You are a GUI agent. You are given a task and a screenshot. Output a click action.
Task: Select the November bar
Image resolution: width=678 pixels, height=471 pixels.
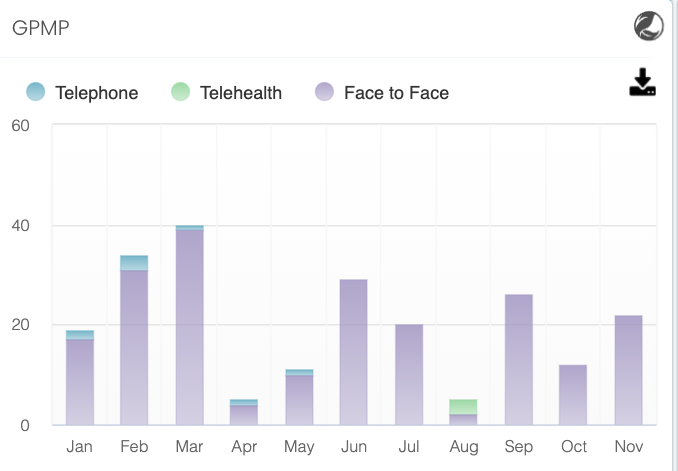628,372
